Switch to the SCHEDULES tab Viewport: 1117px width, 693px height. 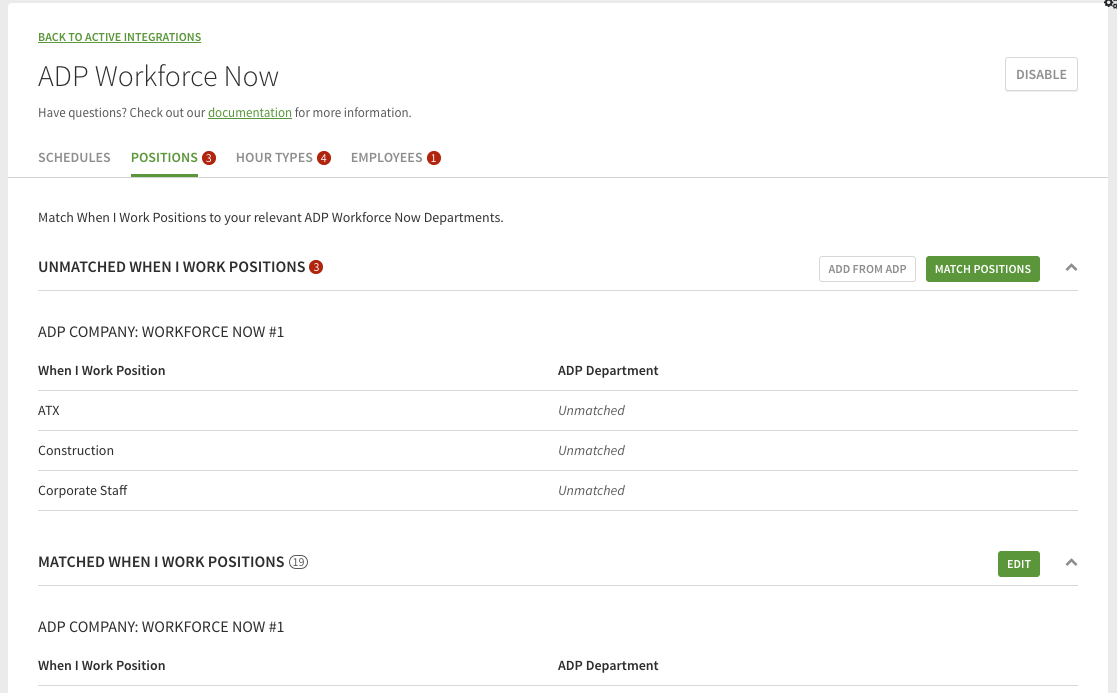tap(74, 157)
